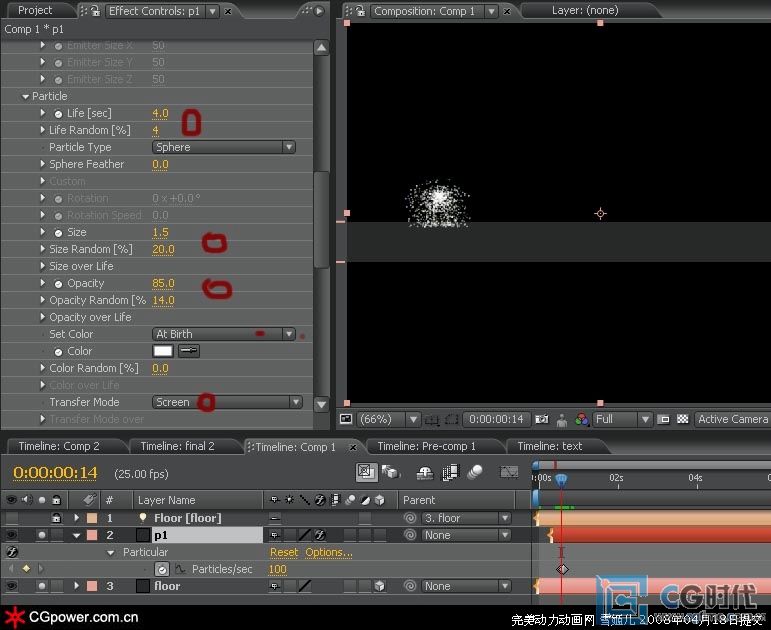Collapse the Particle group triangle
Screen dimensions: 771x630
[x=26, y=97]
